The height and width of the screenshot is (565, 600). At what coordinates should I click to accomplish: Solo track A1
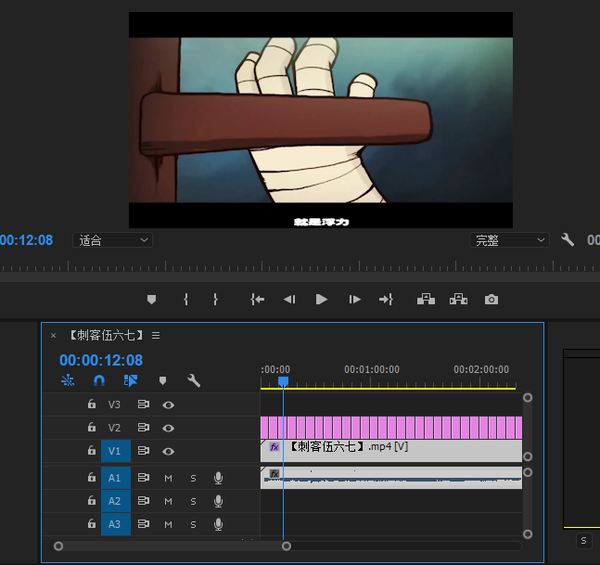193,478
